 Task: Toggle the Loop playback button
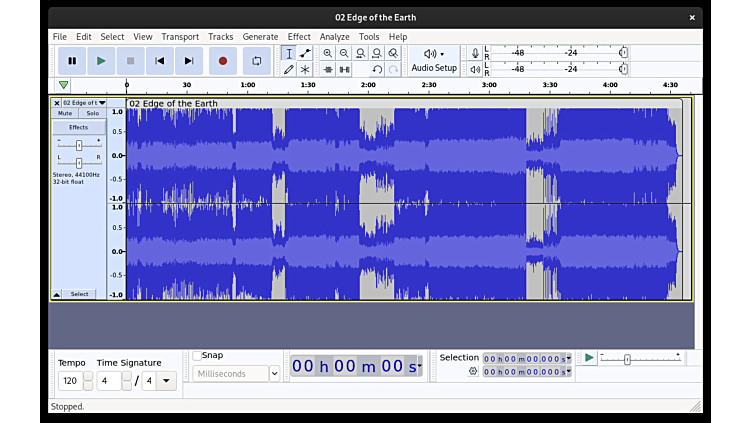pyautogui.click(x=257, y=61)
